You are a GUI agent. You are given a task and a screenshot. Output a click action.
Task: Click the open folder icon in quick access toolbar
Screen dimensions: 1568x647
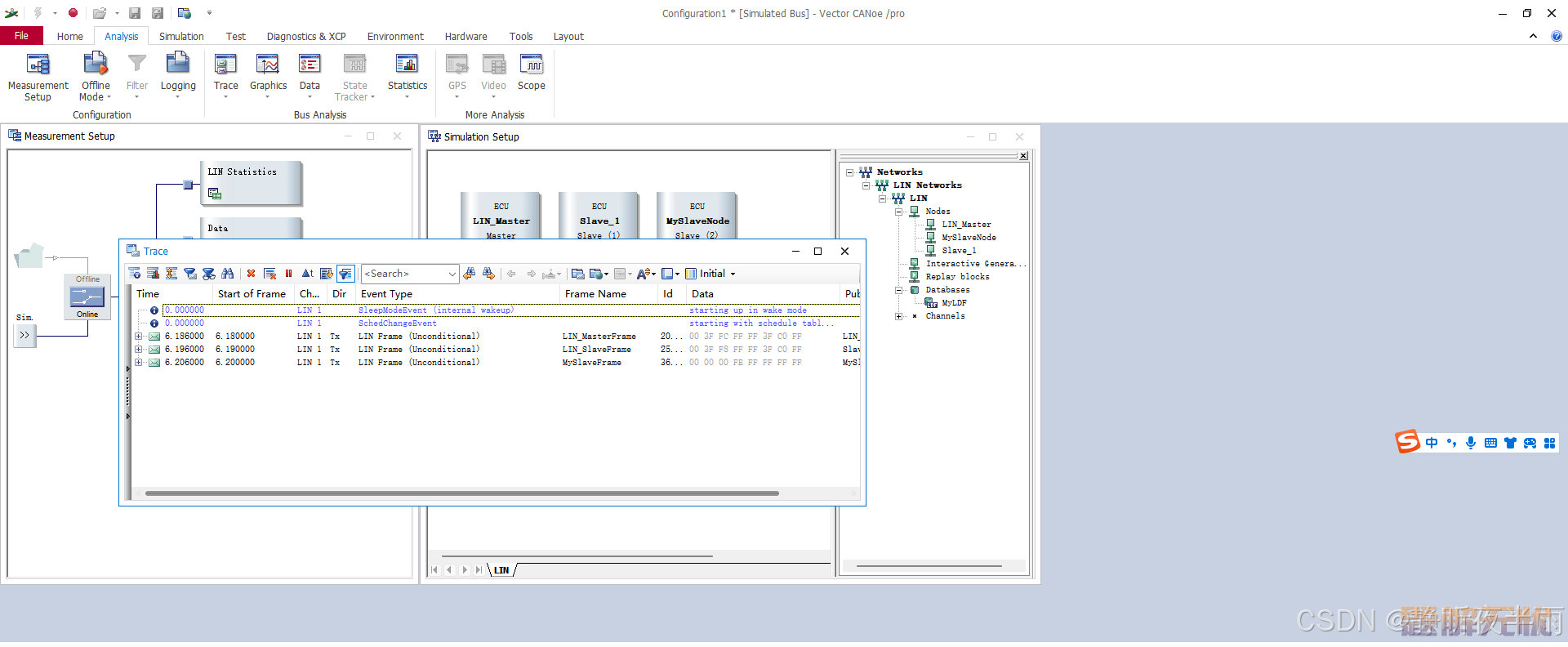[x=100, y=13]
